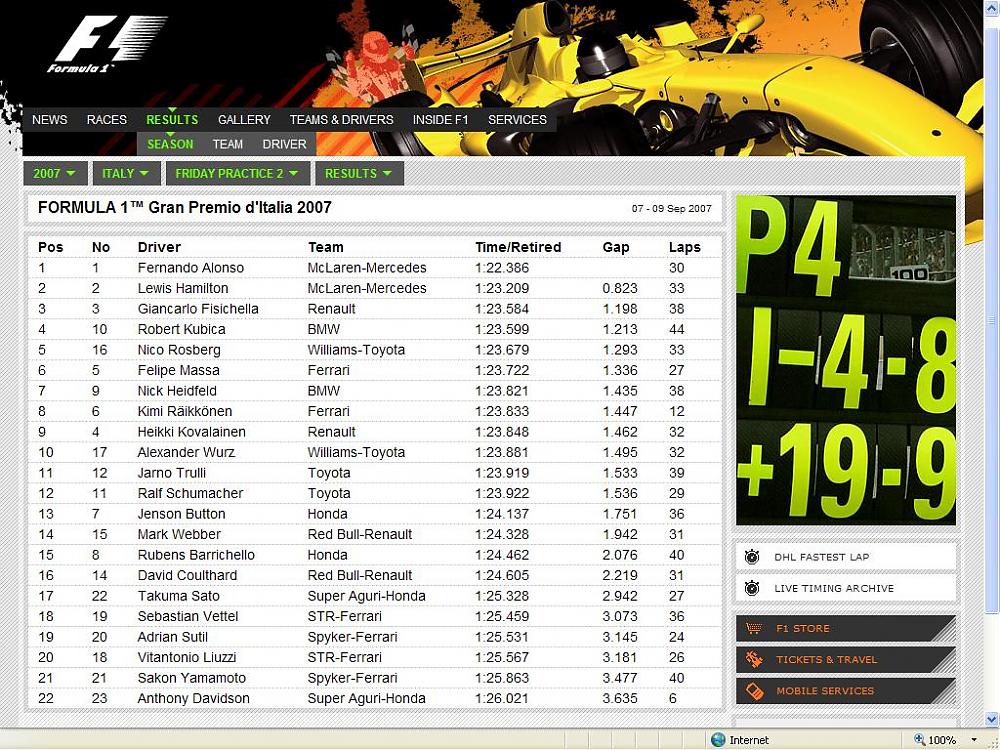Select the Results menu item

(172, 120)
